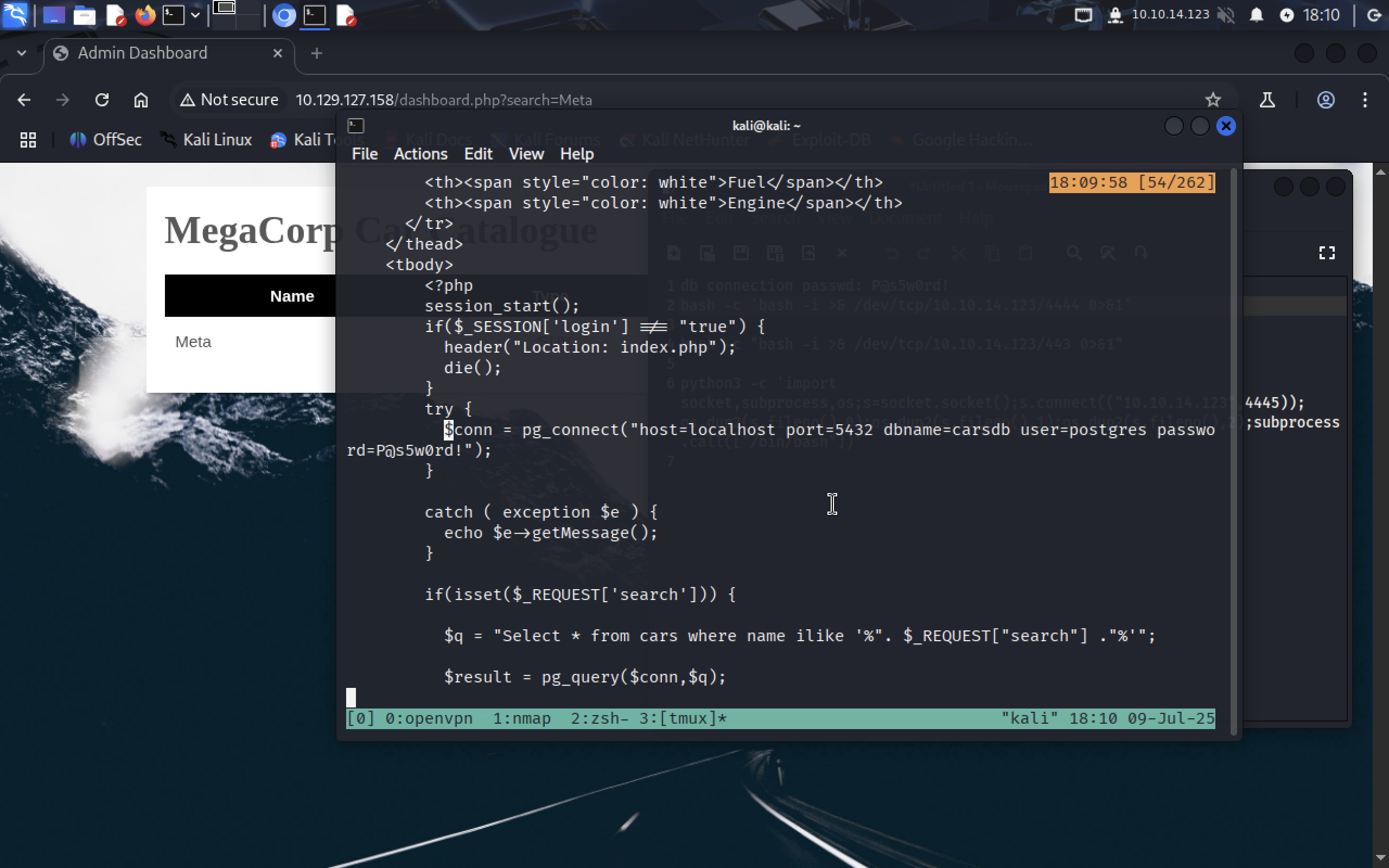
Task: Click the terminal window menu icon in its titlebar
Action: (x=356, y=126)
